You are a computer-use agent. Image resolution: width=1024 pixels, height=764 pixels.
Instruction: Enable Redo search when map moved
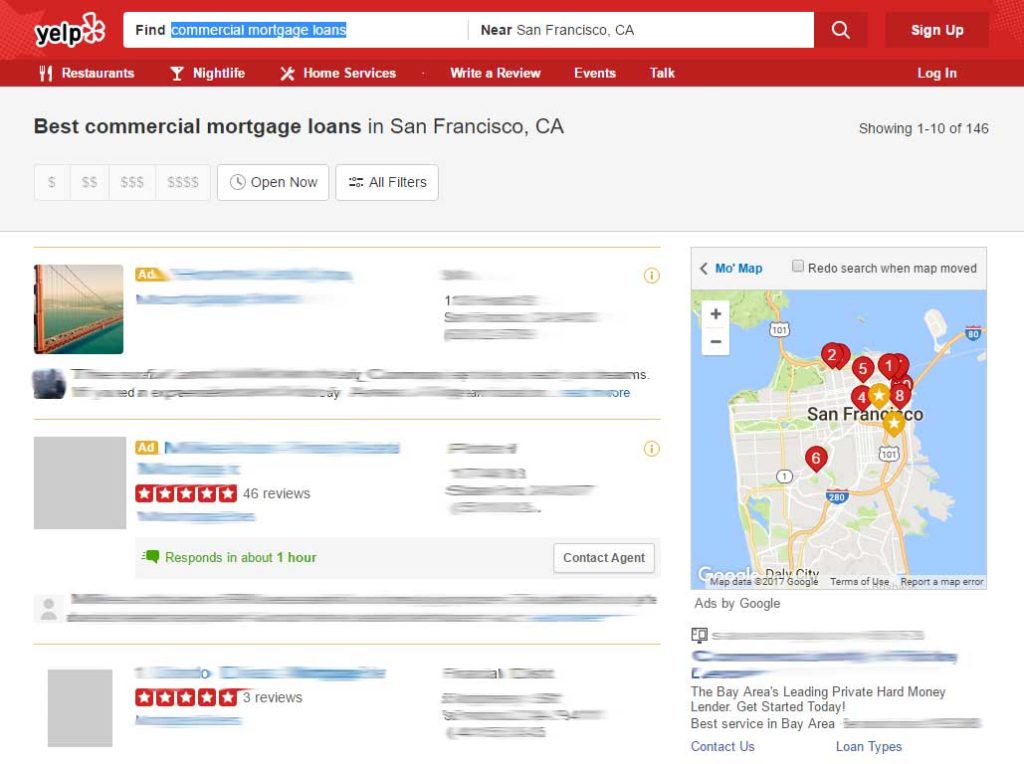coord(798,267)
